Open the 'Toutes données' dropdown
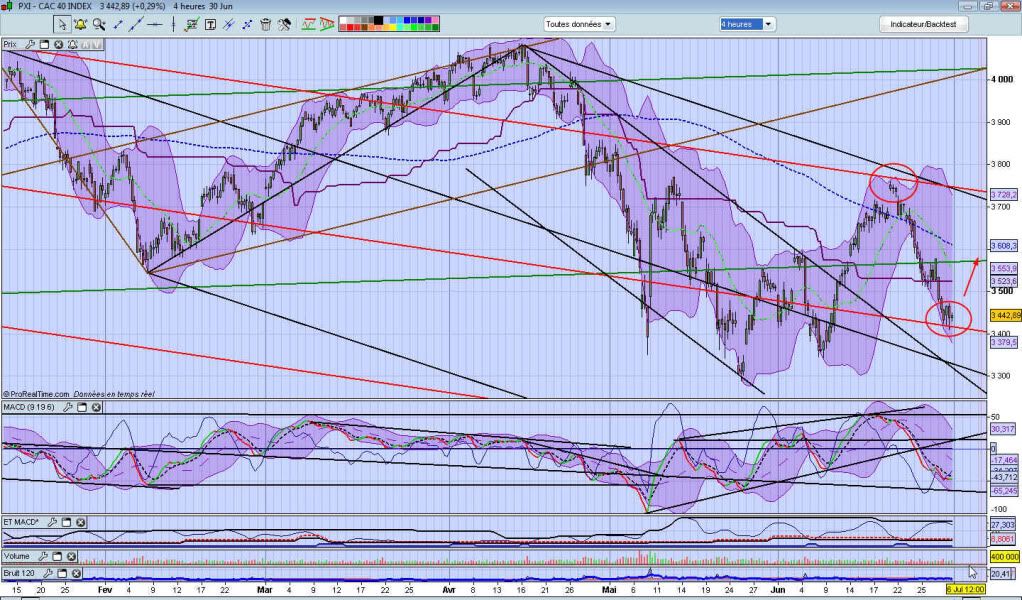 pos(580,24)
